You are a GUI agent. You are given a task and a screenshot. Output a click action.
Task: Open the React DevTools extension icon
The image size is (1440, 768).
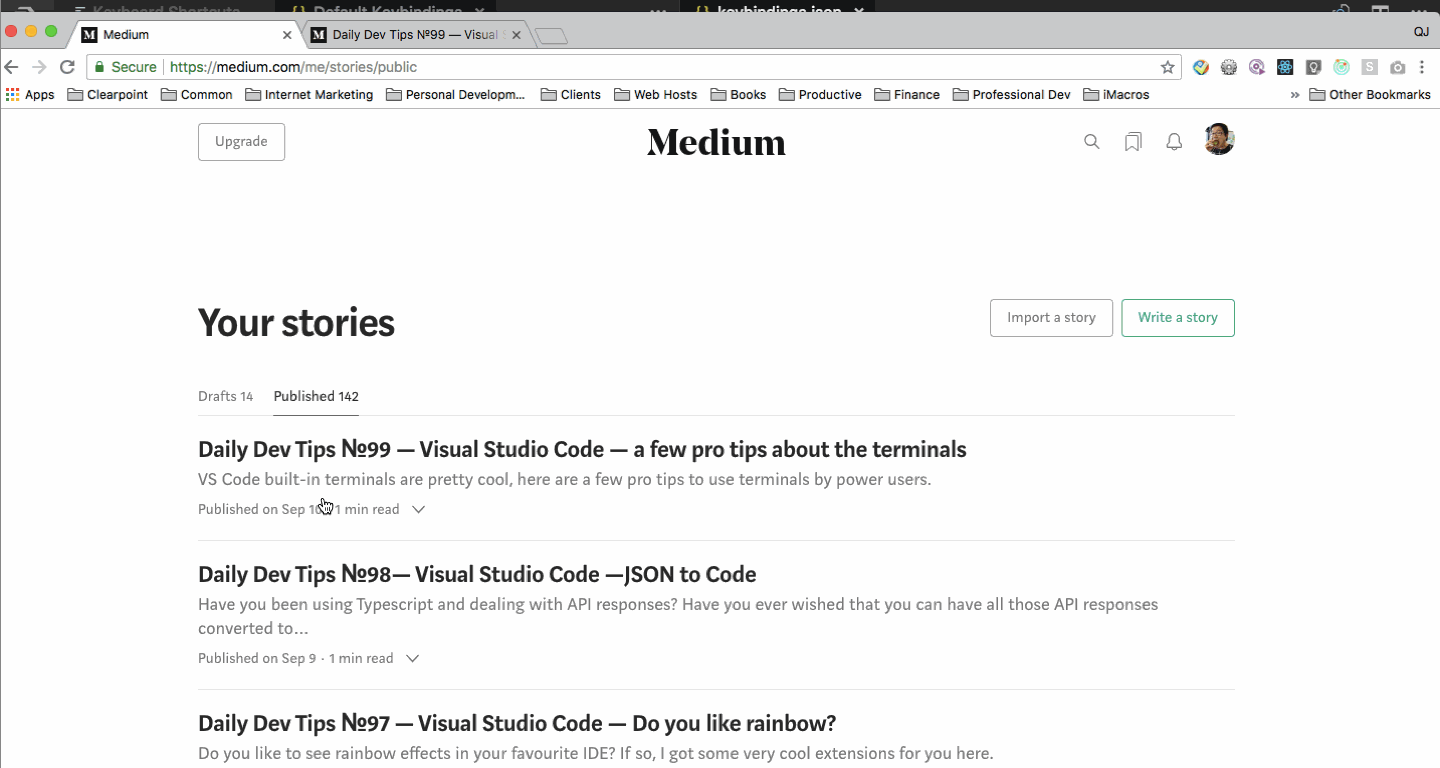1285,67
